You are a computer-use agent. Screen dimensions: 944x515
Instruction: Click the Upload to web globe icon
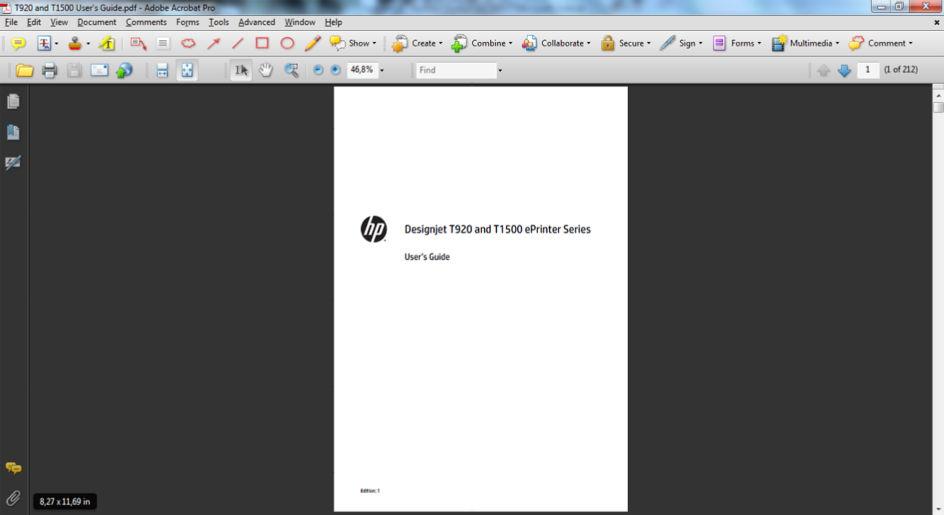(x=124, y=70)
